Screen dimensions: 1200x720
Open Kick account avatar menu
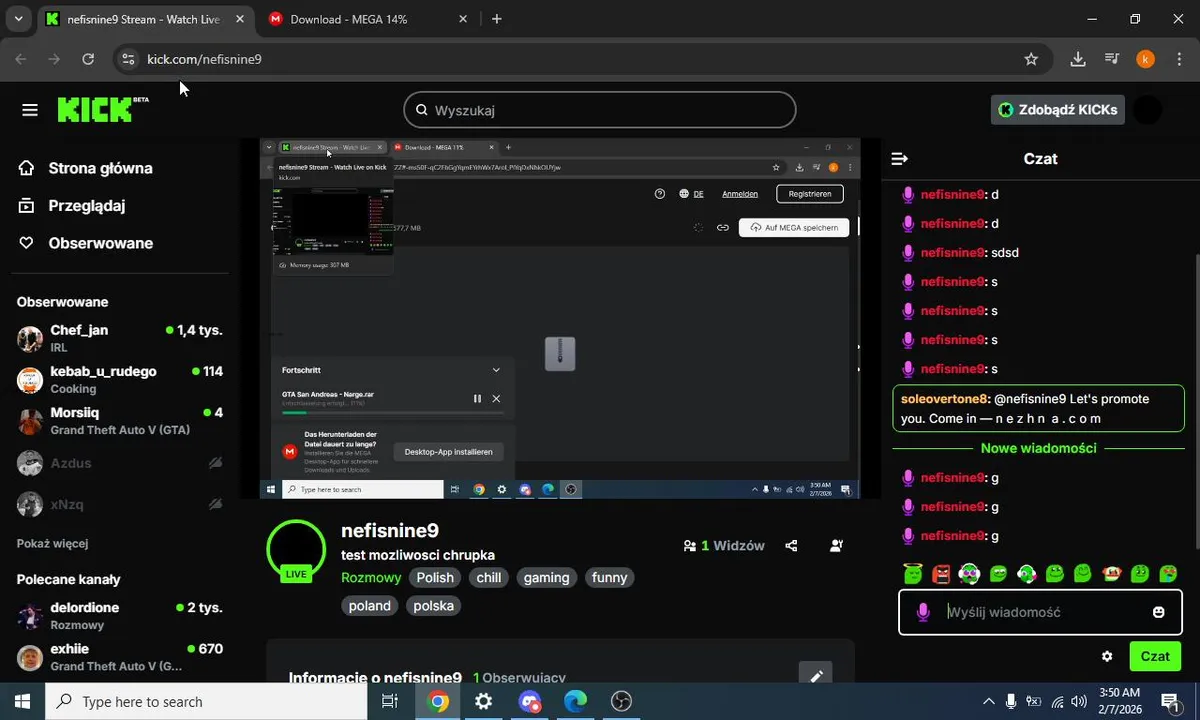click(1148, 110)
